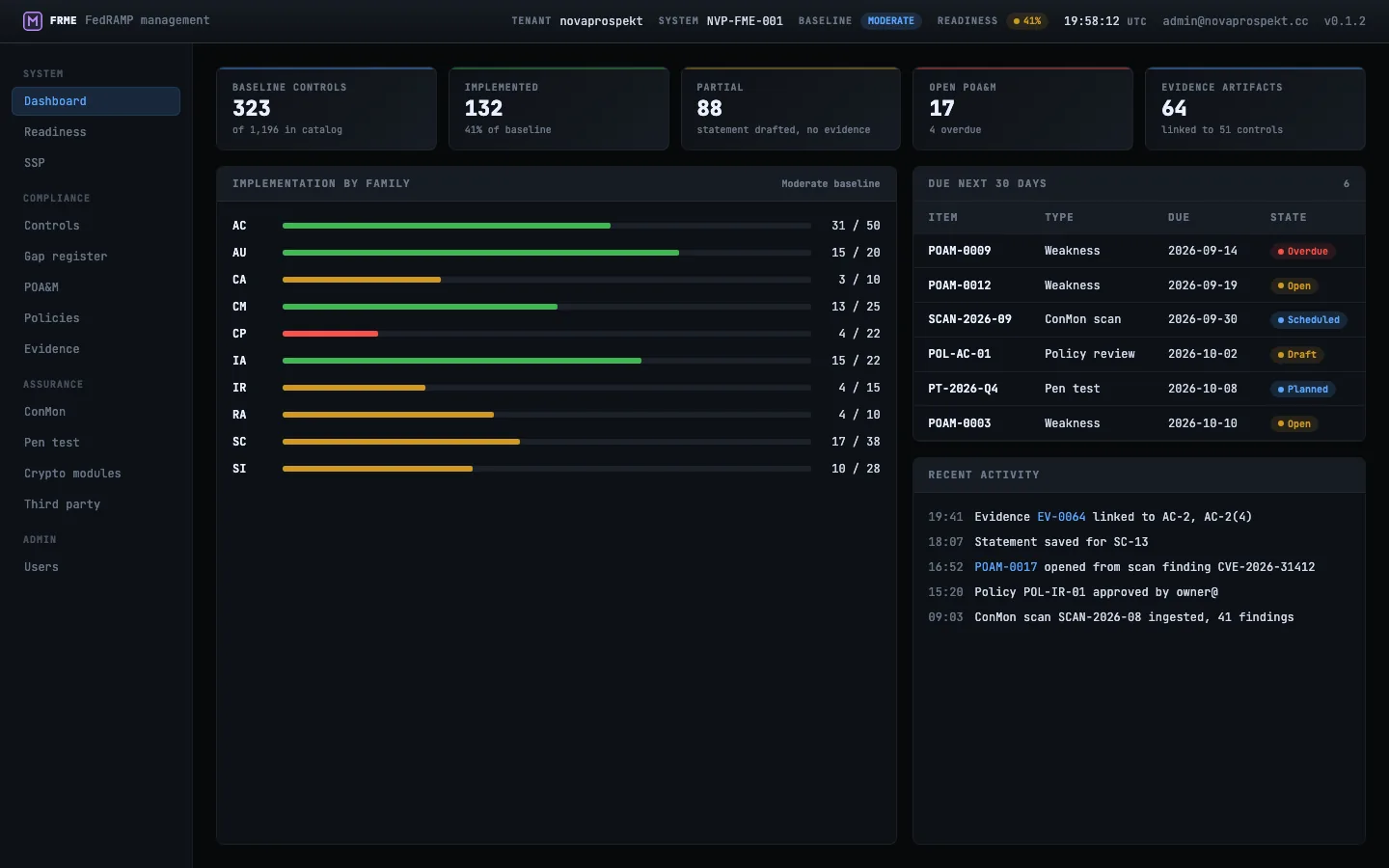Open the Baseline Controls 323 card
The height and width of the screenshot is (868, 1389).
click(326, 109)
